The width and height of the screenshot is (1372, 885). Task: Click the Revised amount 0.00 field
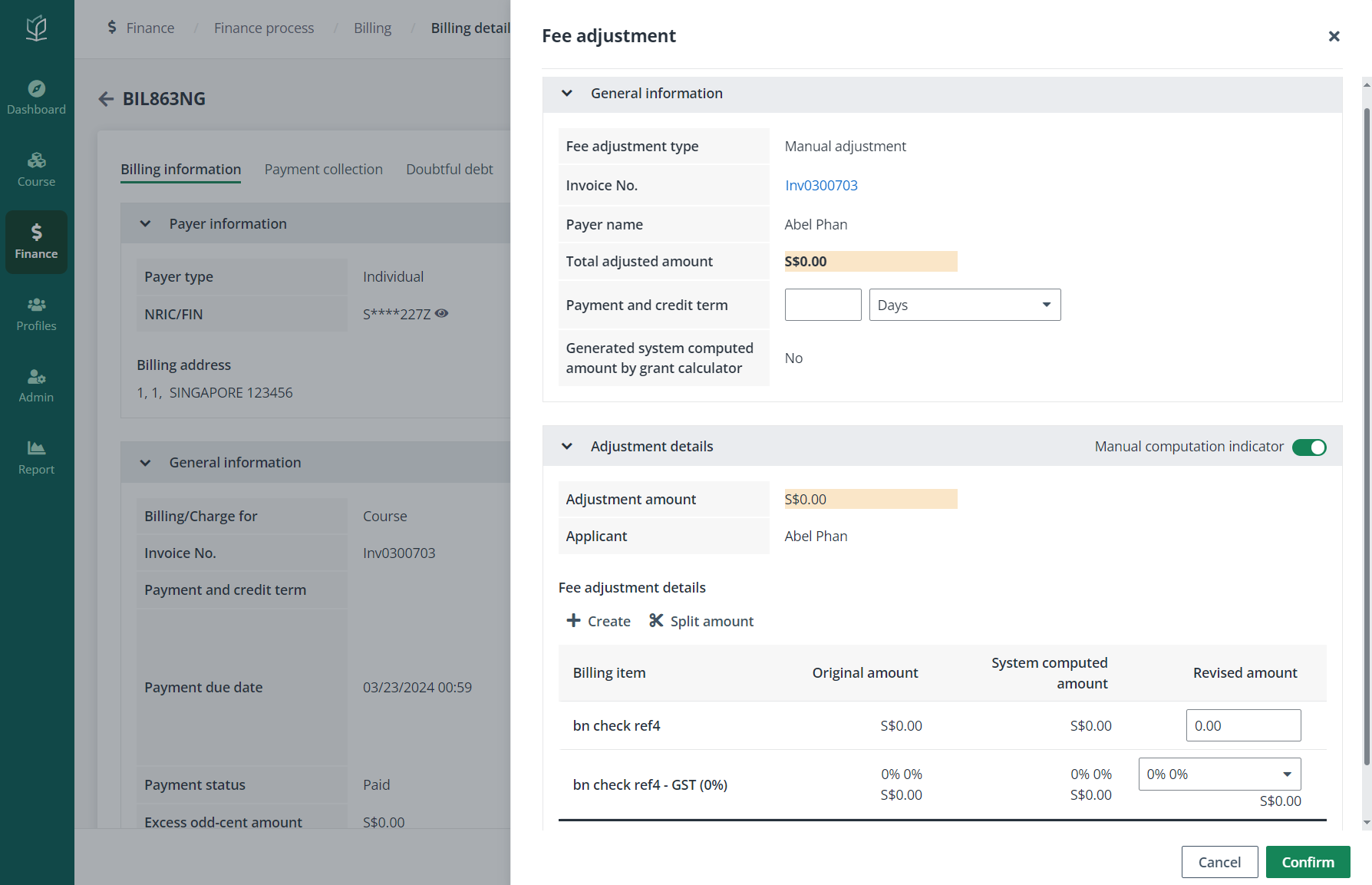(1243, 725)
